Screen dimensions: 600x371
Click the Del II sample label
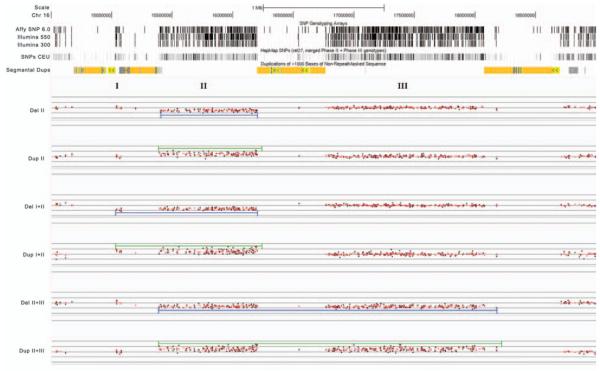pos(37,110)
